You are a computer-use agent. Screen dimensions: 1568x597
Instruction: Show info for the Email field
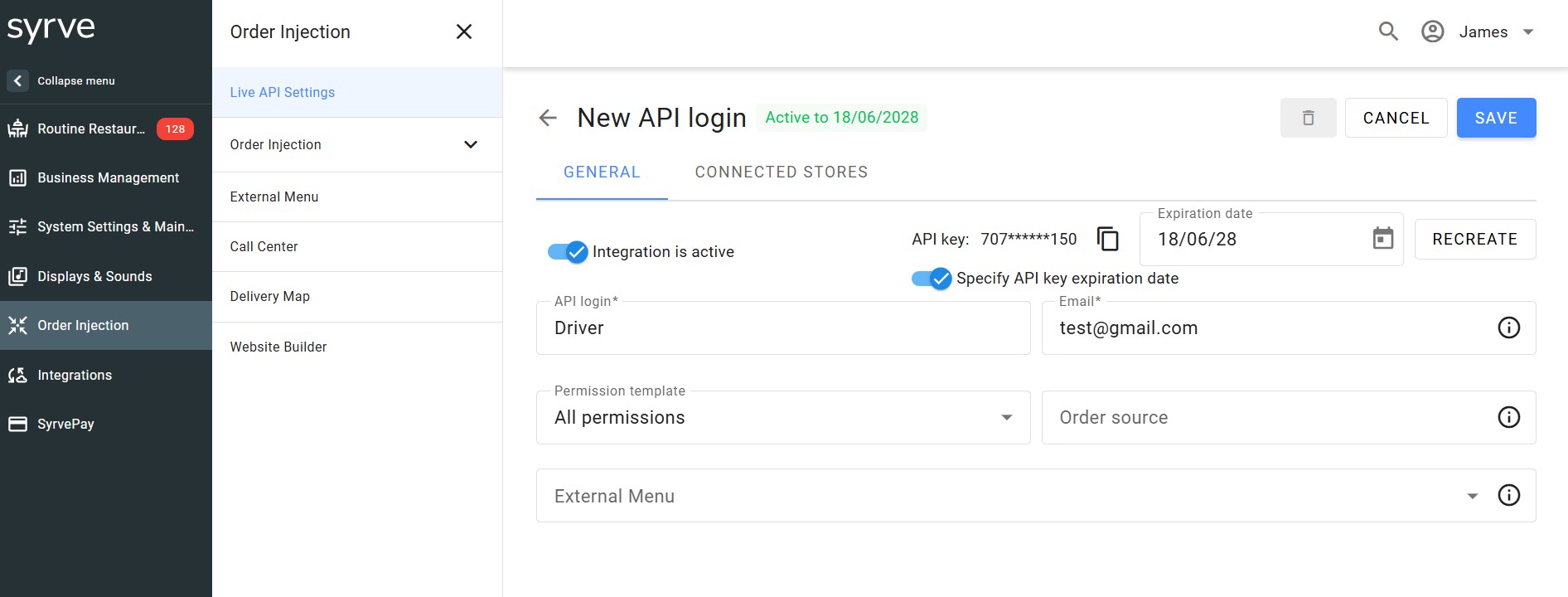(x=1509, y=328)
